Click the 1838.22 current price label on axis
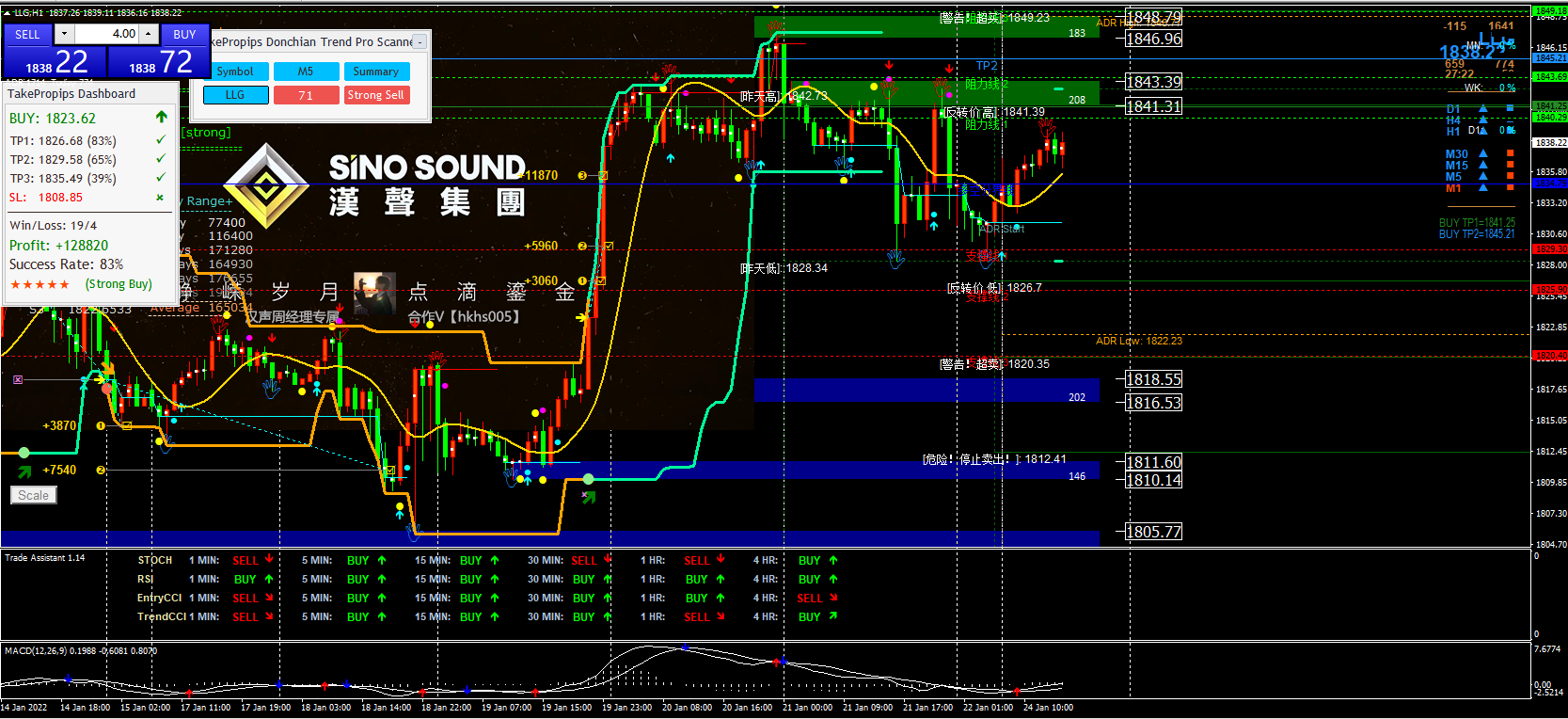Screen dimensions: 1568x719 [x=1550, y=143]
